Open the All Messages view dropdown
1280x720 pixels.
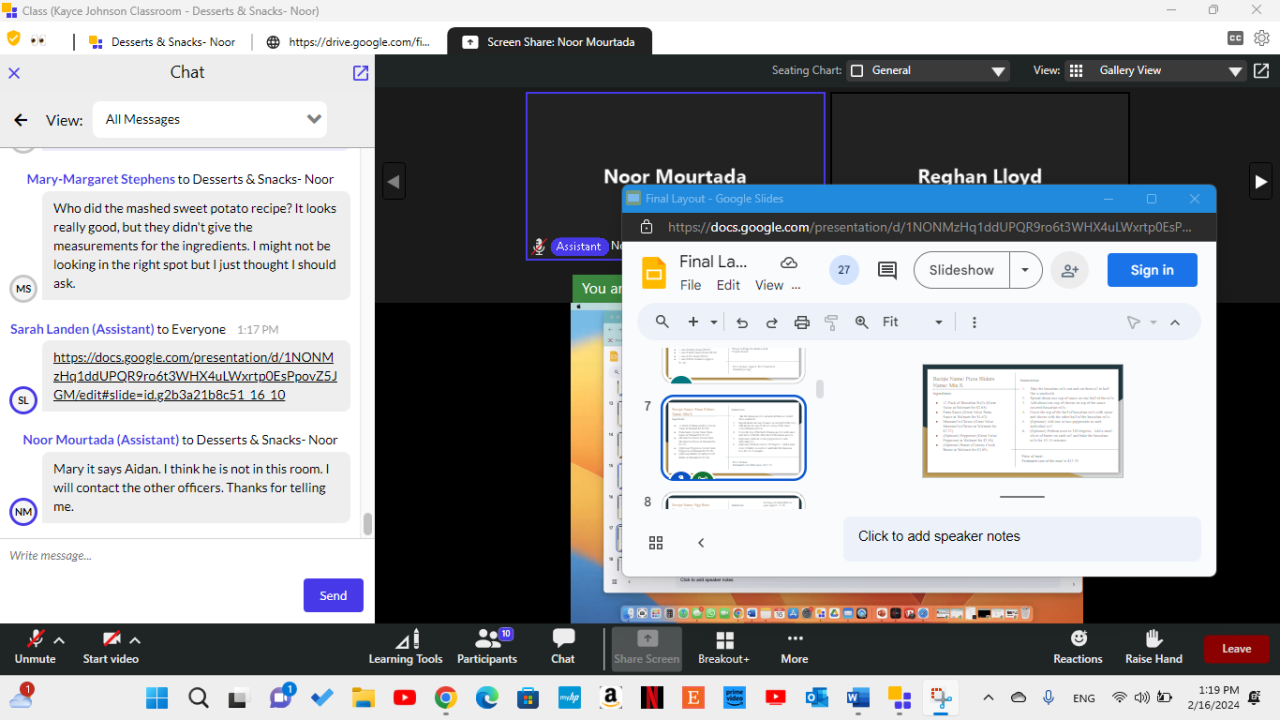pos(210,119)
